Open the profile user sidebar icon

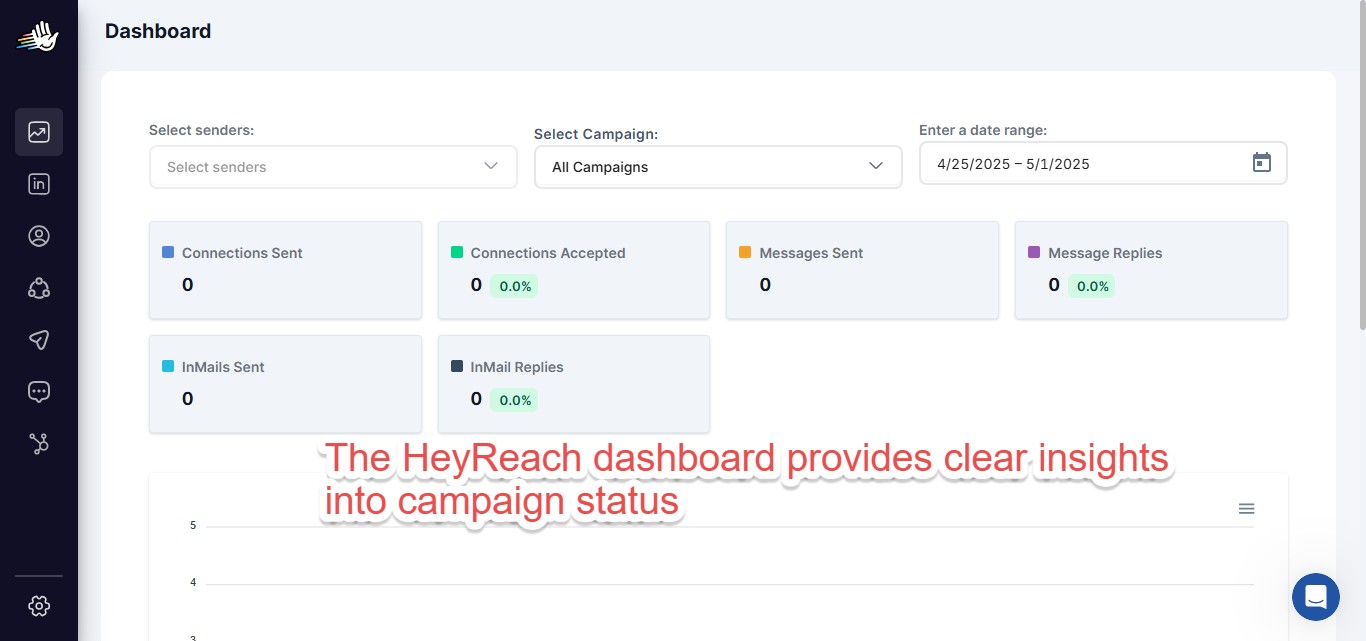tap(39, 236)
